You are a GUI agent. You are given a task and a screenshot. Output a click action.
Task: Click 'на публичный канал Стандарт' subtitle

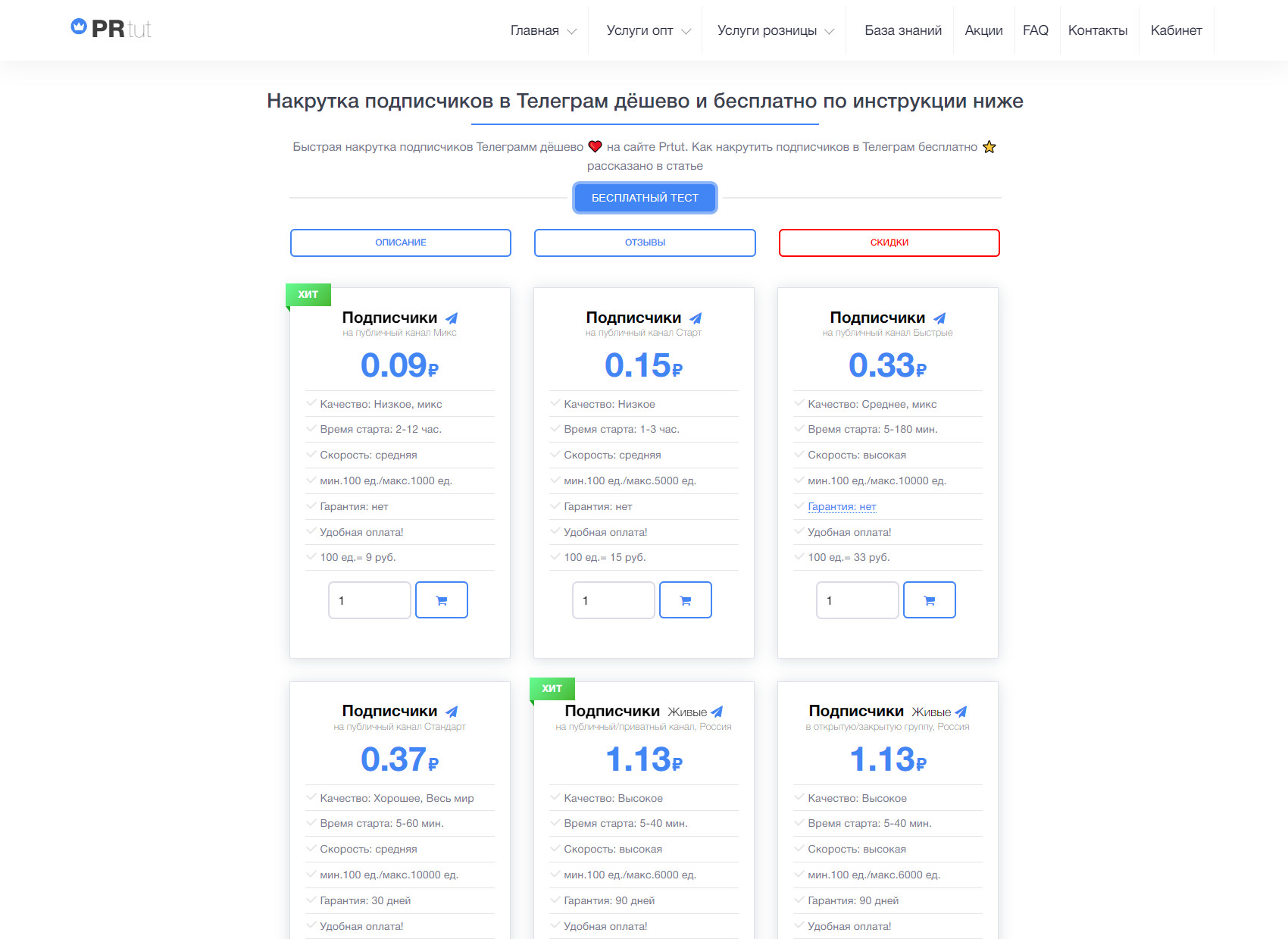pos(400,727)
